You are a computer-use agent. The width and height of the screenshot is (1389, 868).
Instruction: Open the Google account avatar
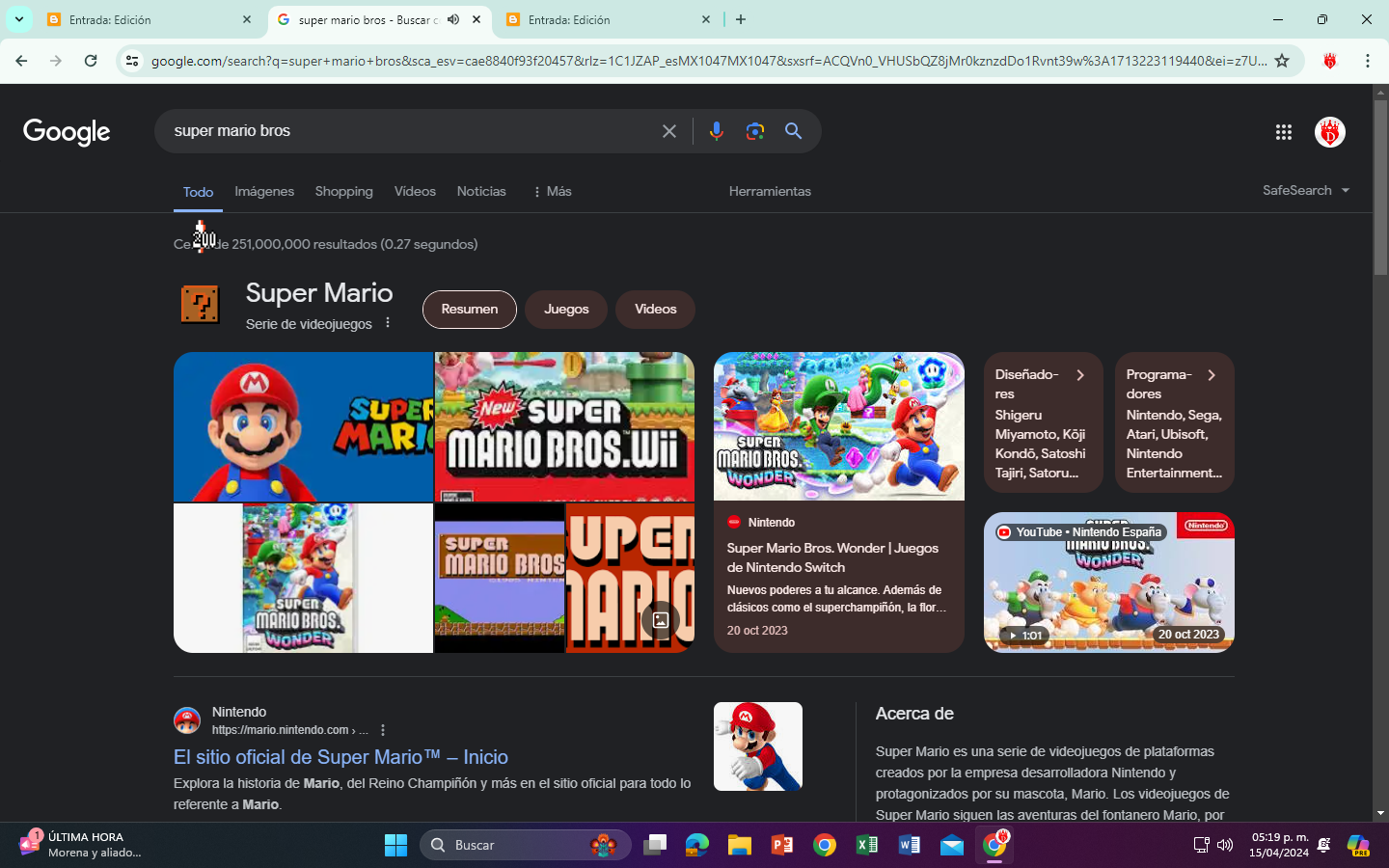tap(1330, 132)
